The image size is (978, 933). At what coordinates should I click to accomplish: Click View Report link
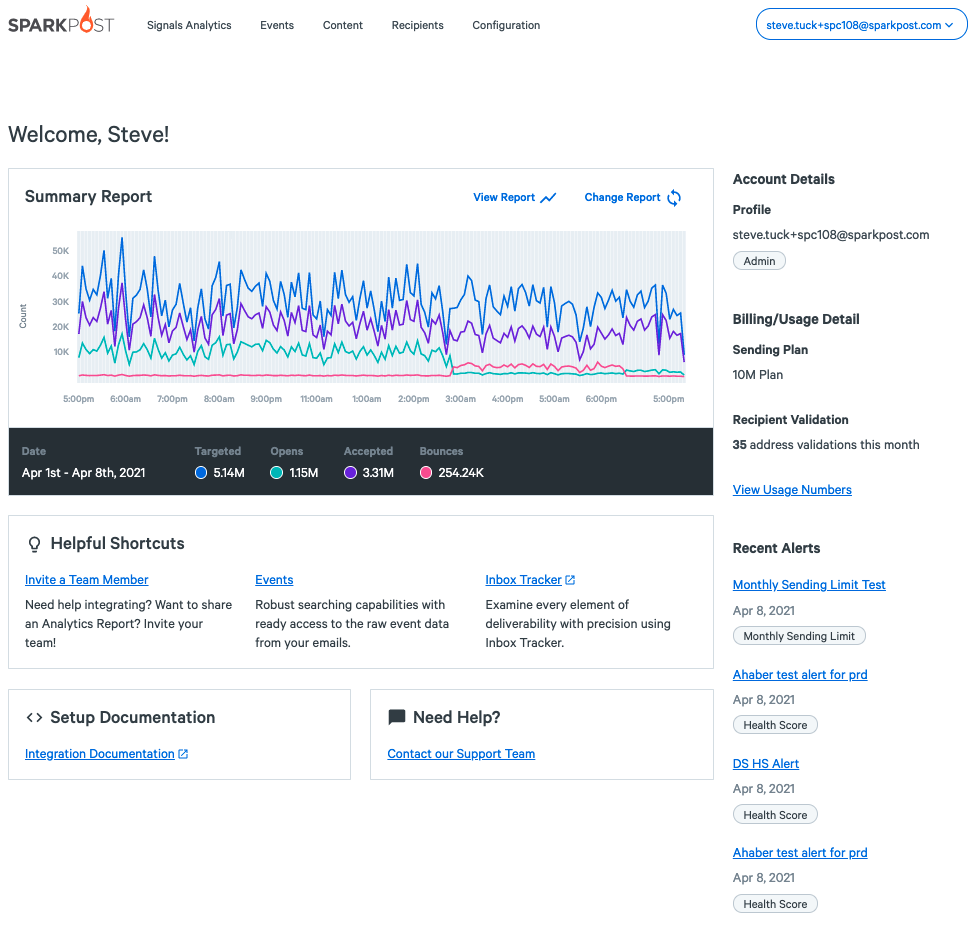pyautogui.click(x=504, y=197)
